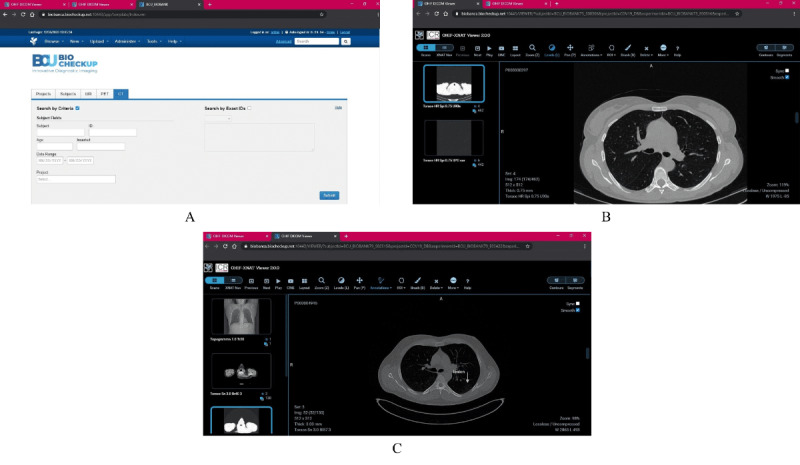
Task: Open the Project select dropdown in search form
Action: pos(77,179)
